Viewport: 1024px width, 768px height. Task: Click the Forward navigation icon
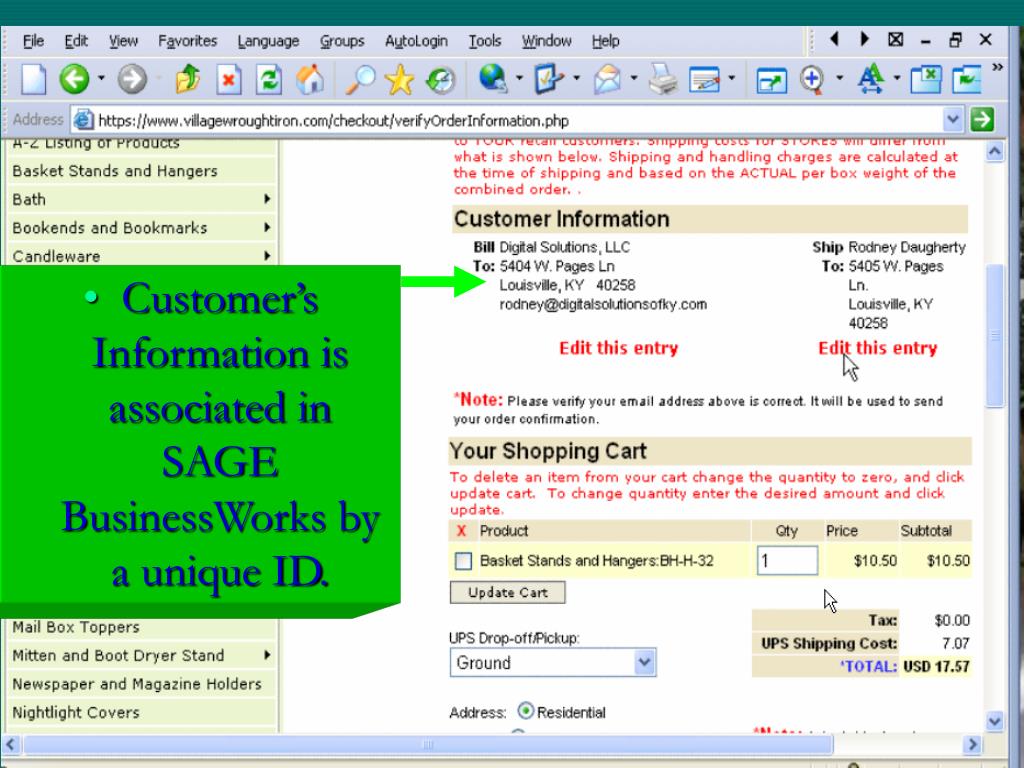point(131,80)
